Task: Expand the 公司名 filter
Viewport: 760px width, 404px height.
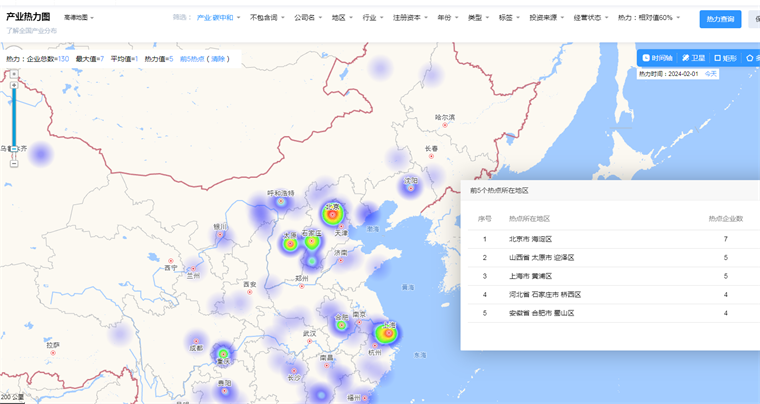Action: [308, 17]
